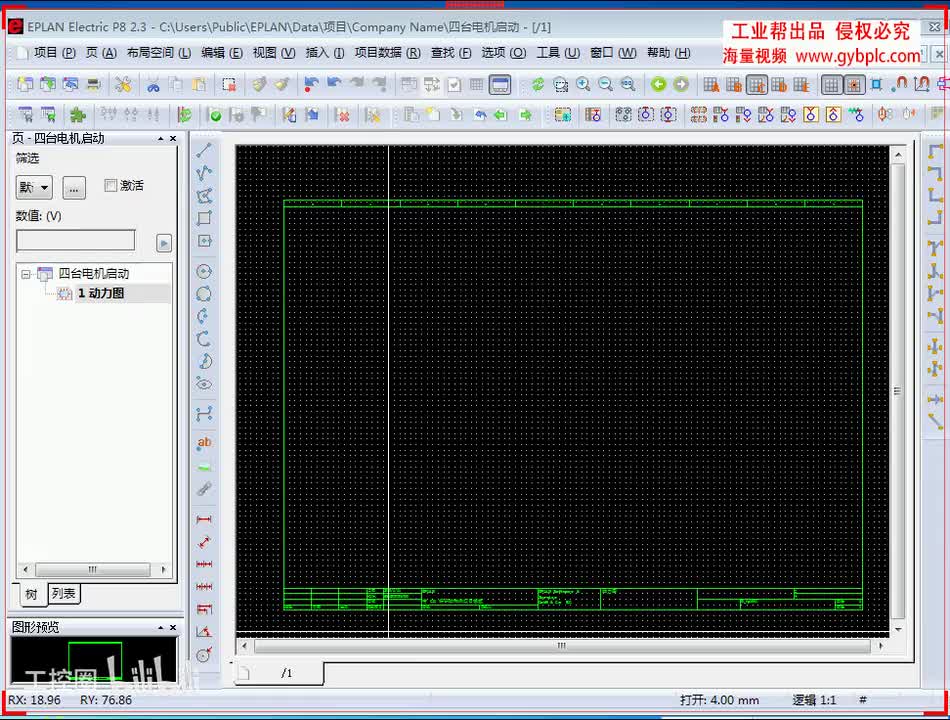Select the Circle drawing tool

(x=204, y=272)
